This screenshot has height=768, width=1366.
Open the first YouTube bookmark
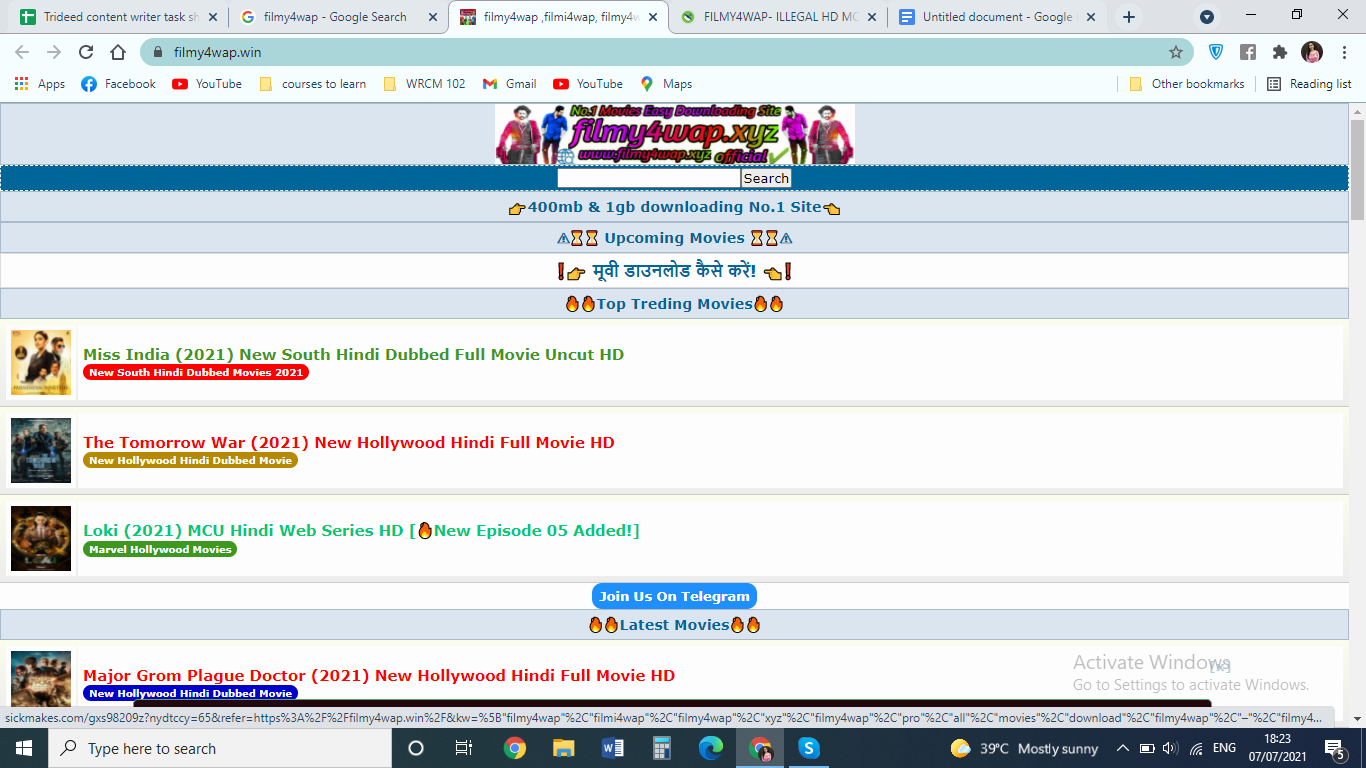[207, 84]
